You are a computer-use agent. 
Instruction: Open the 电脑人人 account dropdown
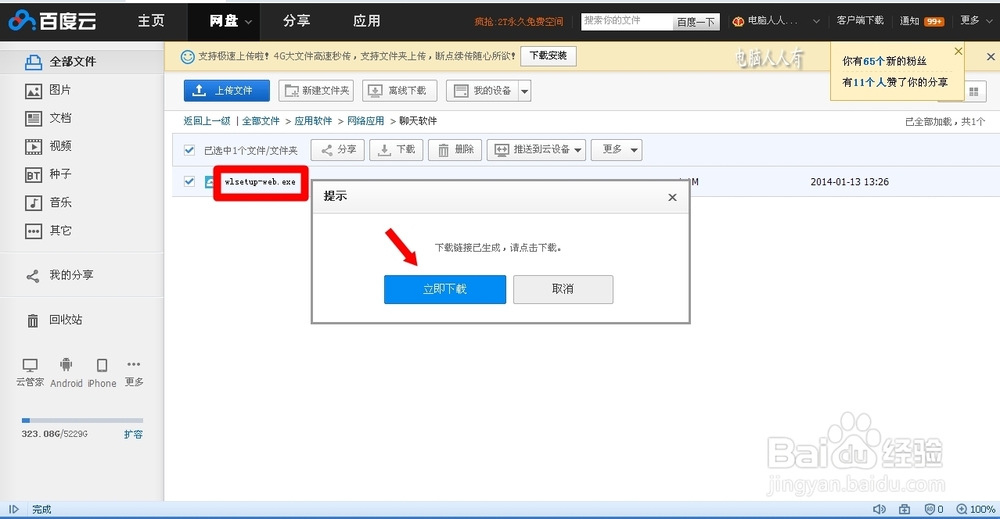[776, 21]
